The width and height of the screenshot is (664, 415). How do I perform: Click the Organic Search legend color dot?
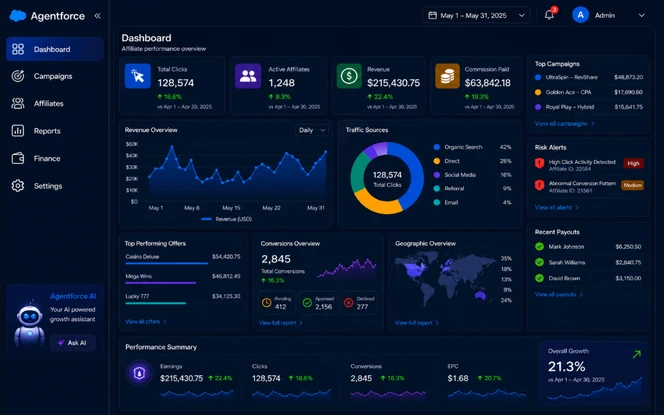pyautogui.click(x=437, y=147)
